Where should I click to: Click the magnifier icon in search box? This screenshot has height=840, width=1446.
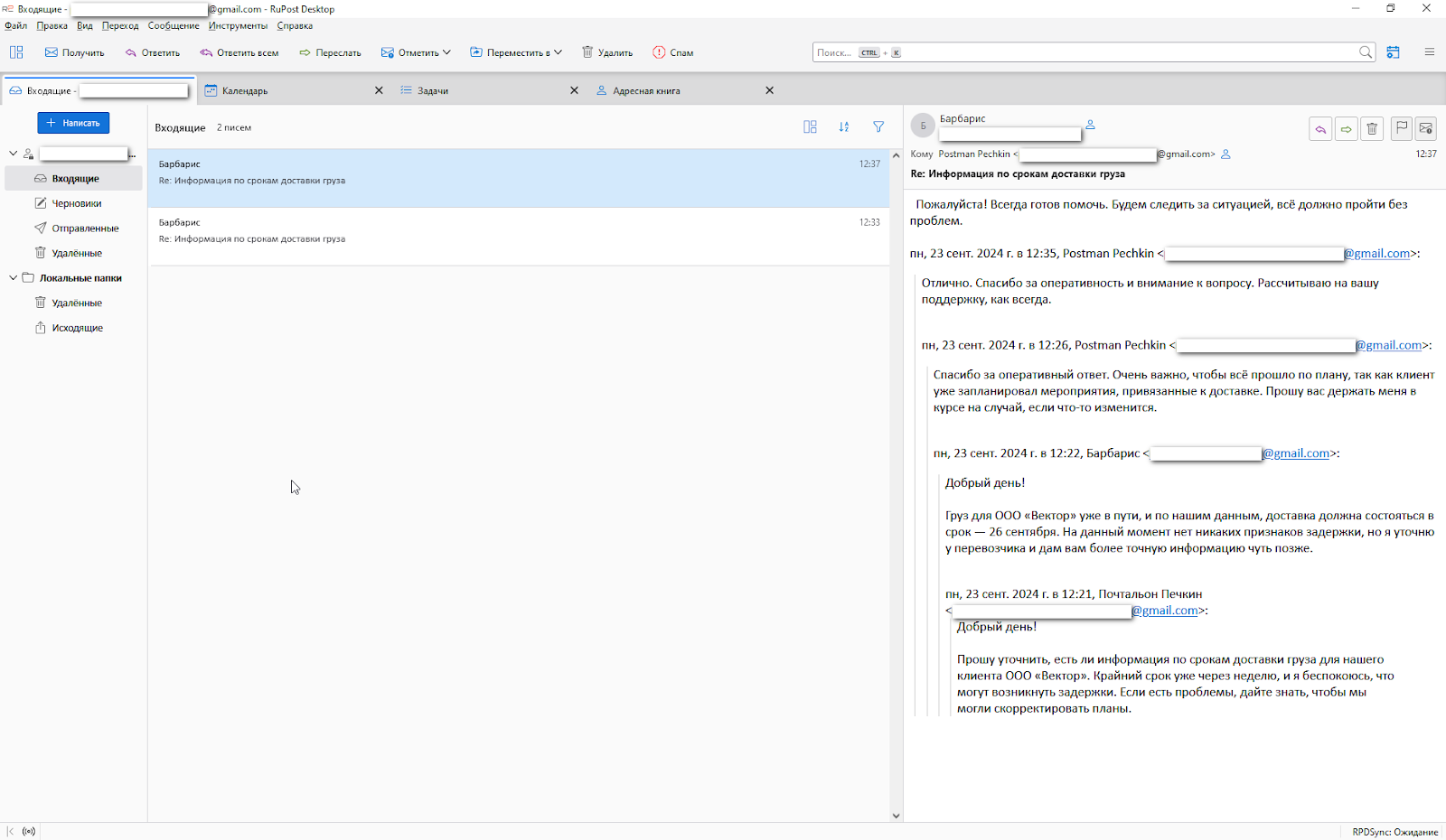(x=1366, y=52)
